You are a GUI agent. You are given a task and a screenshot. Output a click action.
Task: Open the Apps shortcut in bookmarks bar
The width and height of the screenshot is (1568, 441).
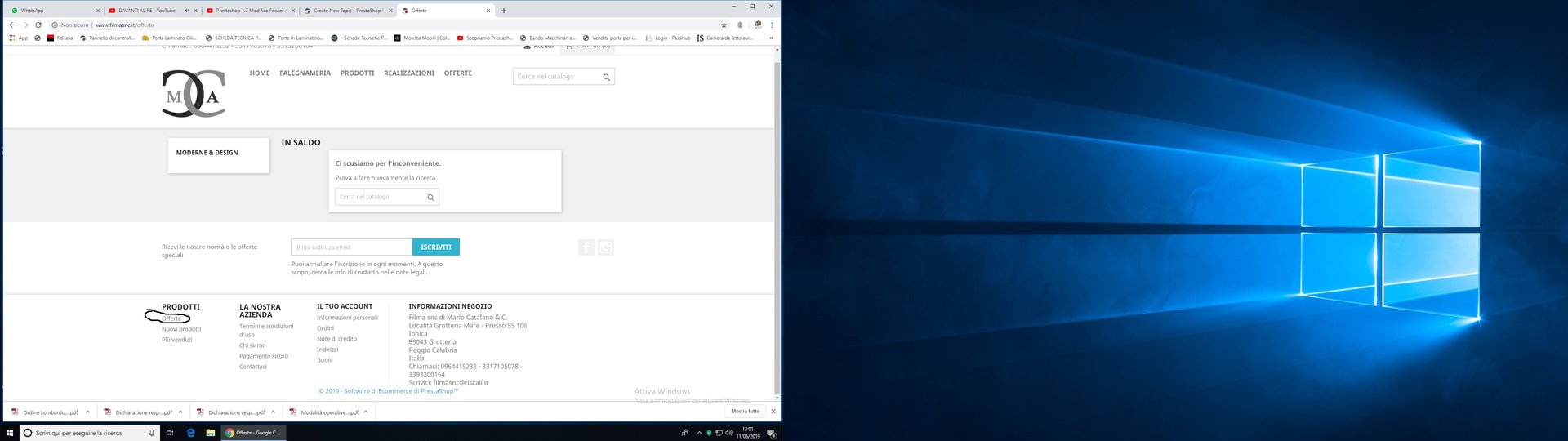click(x=18, y=38)
